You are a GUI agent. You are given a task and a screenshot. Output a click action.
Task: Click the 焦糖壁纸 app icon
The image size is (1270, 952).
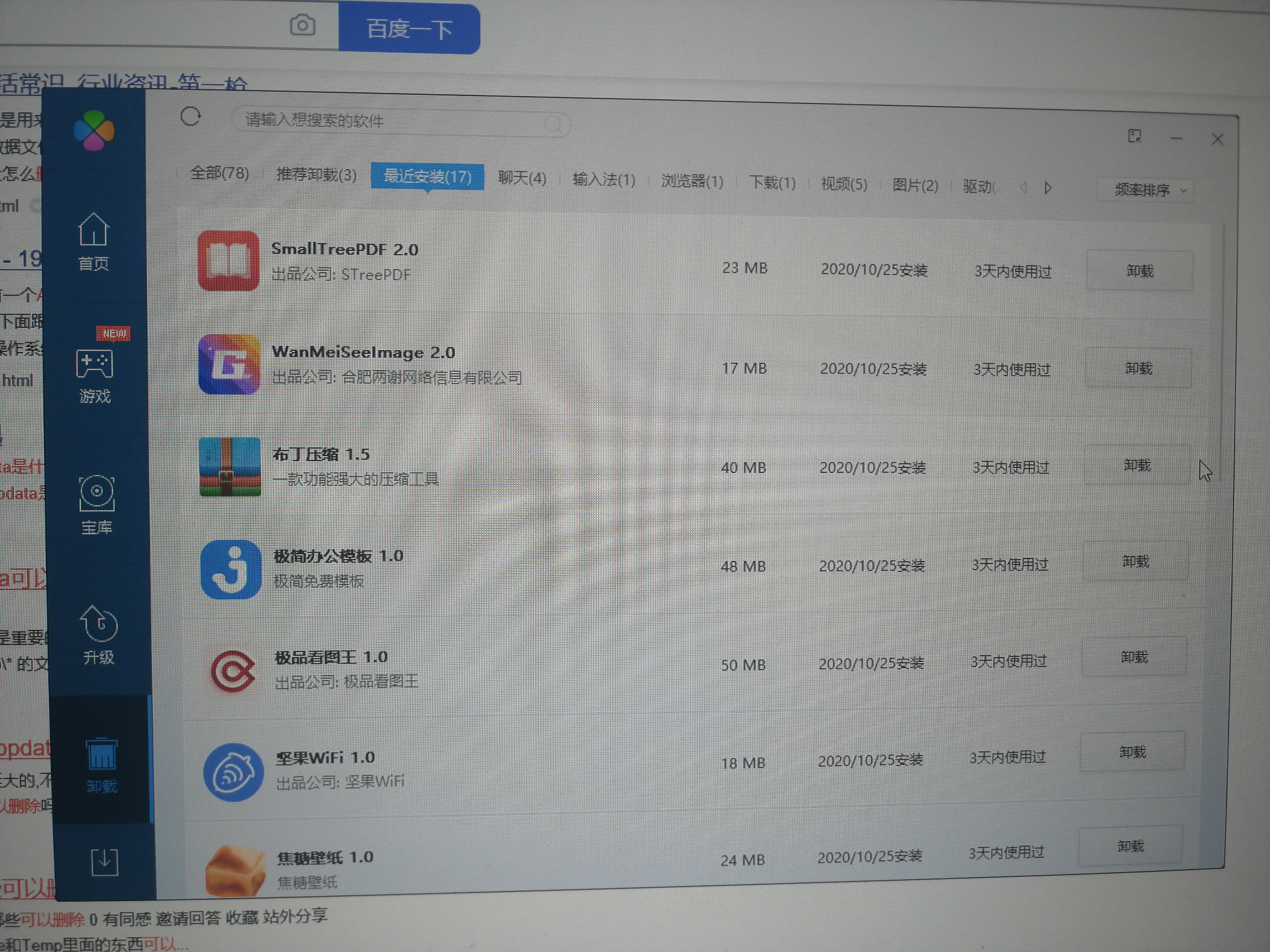pos(235,871)
